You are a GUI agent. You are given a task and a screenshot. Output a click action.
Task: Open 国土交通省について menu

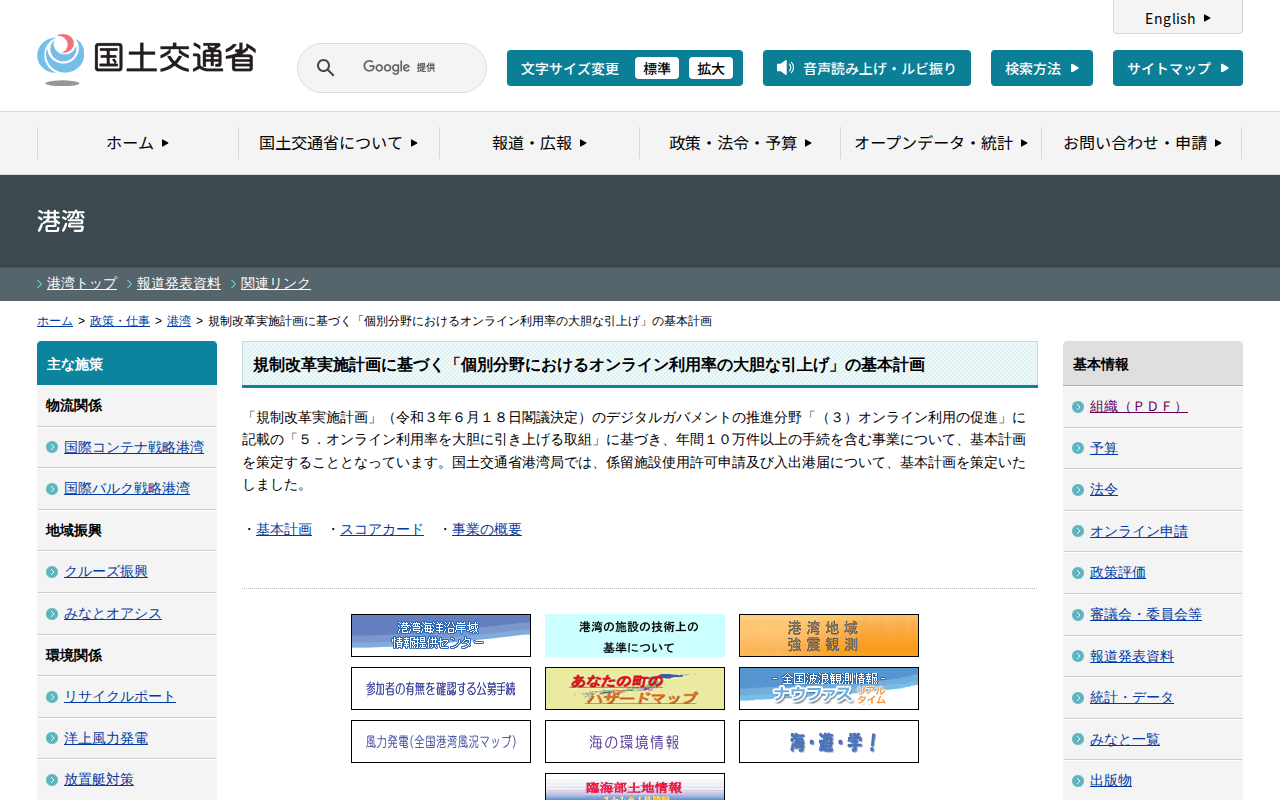[338, 143]
